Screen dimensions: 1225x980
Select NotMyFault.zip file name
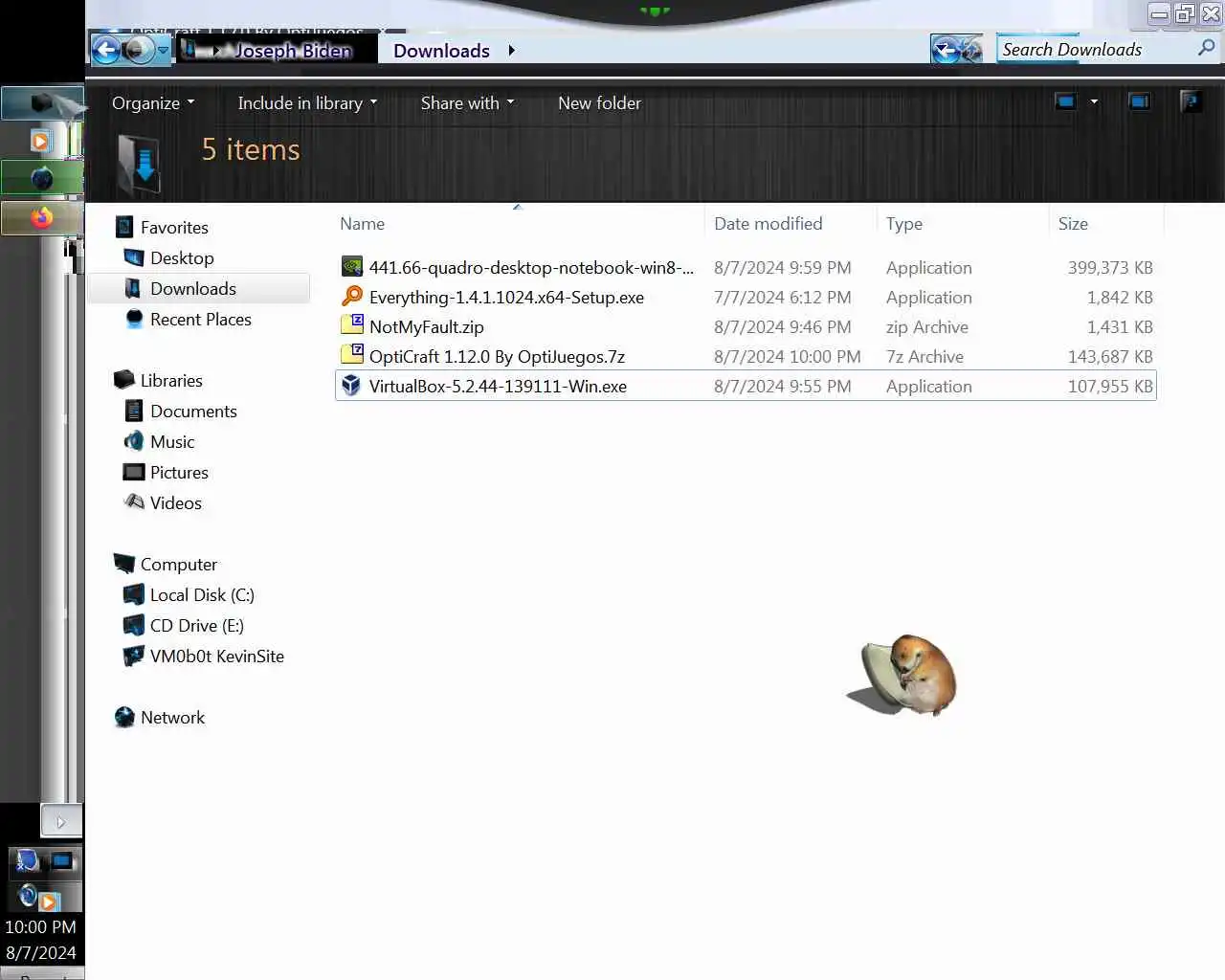pyautogui.click(x=426, y=326)
